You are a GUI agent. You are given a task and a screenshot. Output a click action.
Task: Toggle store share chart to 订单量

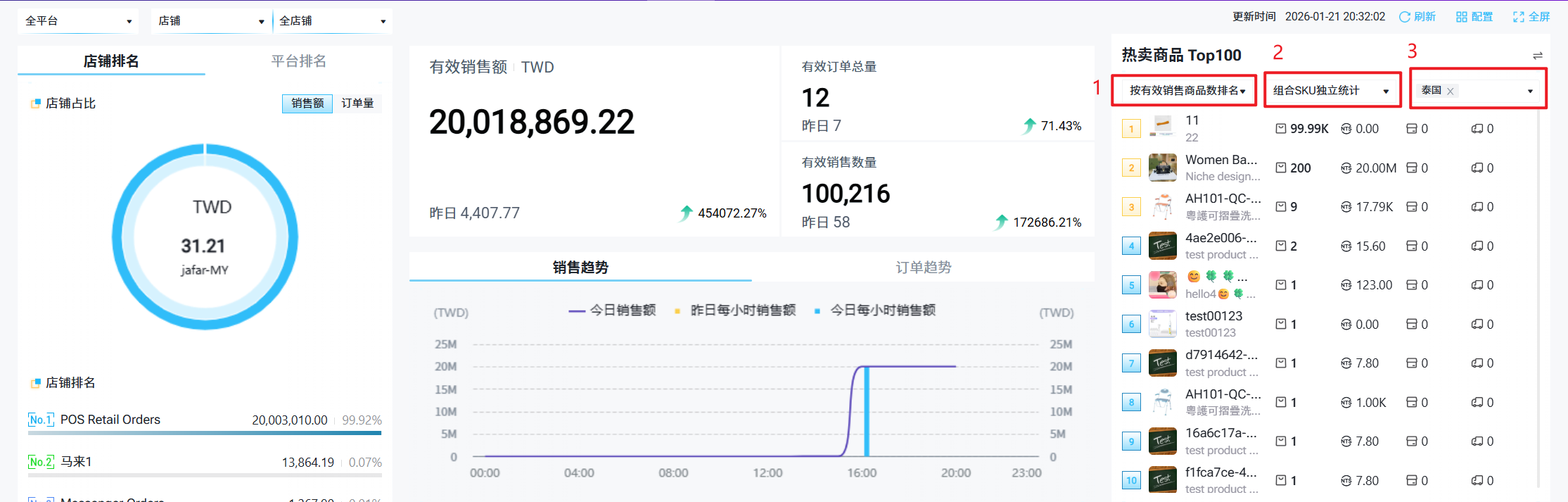point(357,103)
